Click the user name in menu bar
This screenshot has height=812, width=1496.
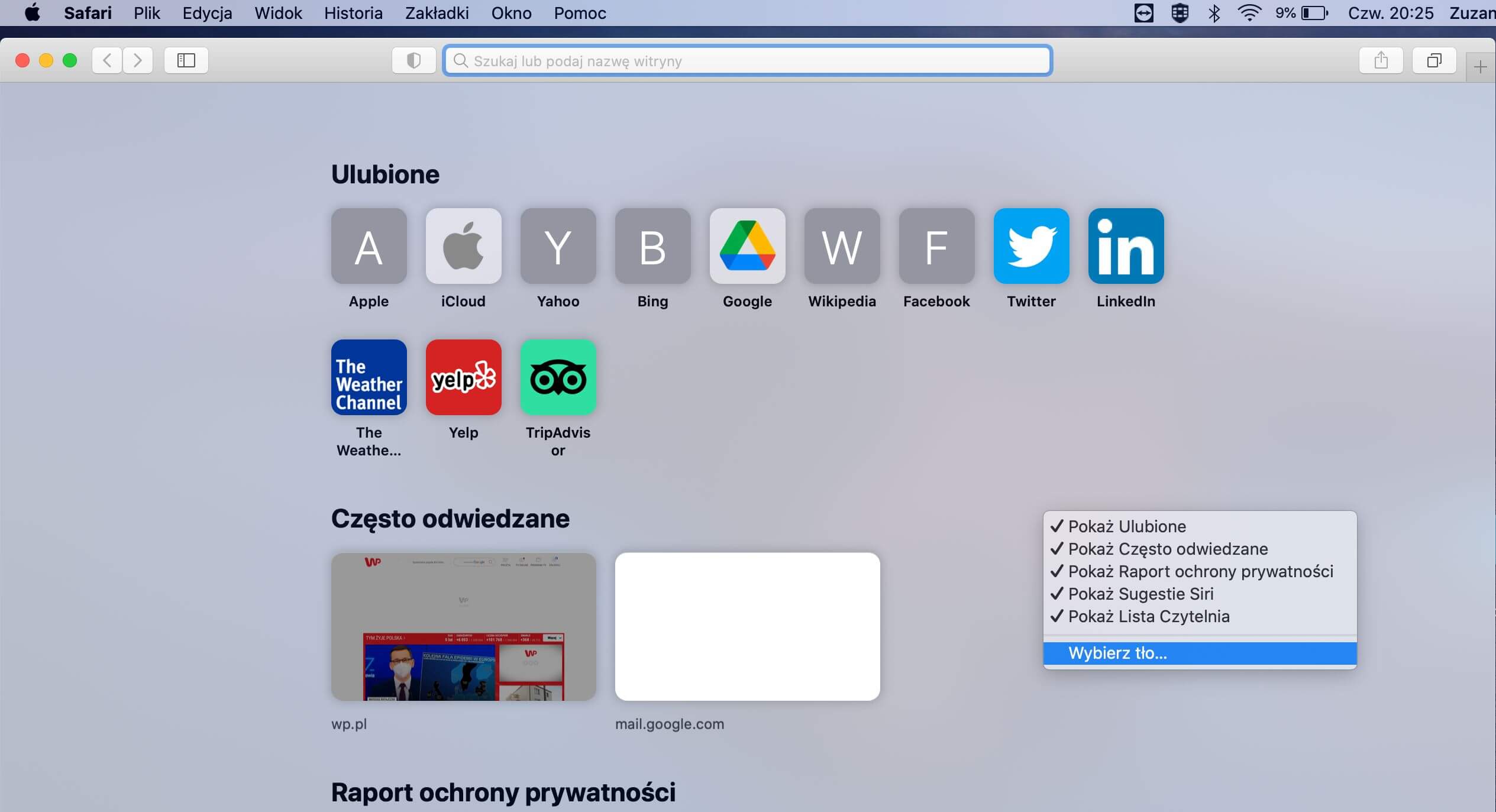click(1472, 13)
